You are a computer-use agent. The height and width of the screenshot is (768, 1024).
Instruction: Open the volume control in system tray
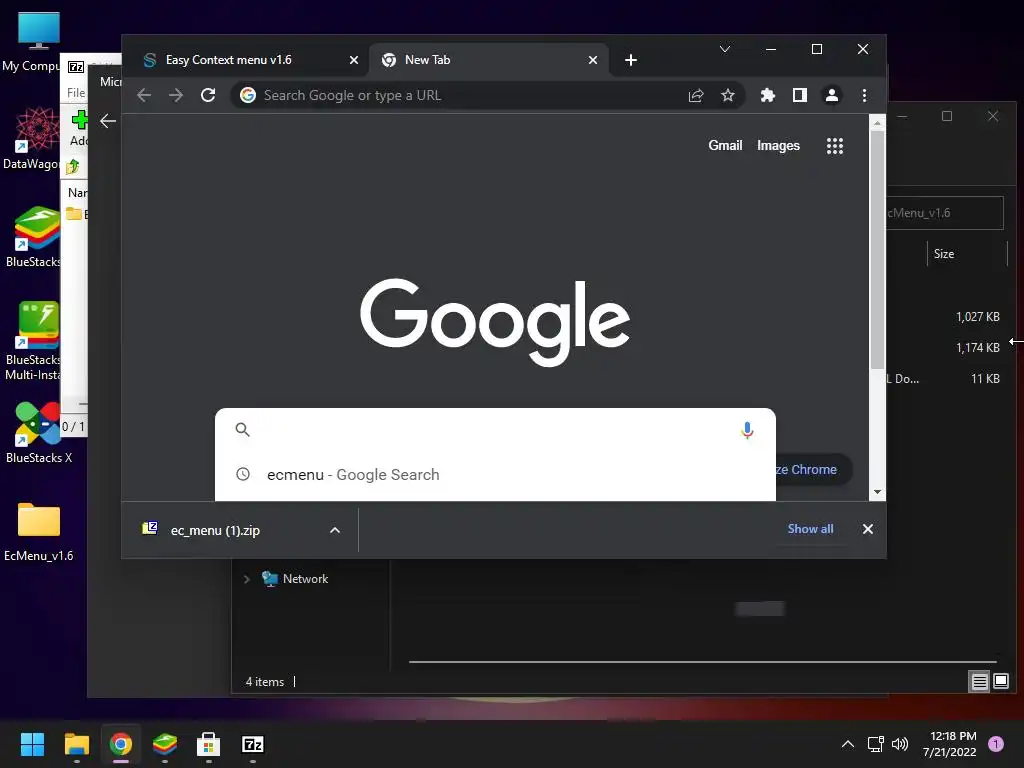point(900,744)
